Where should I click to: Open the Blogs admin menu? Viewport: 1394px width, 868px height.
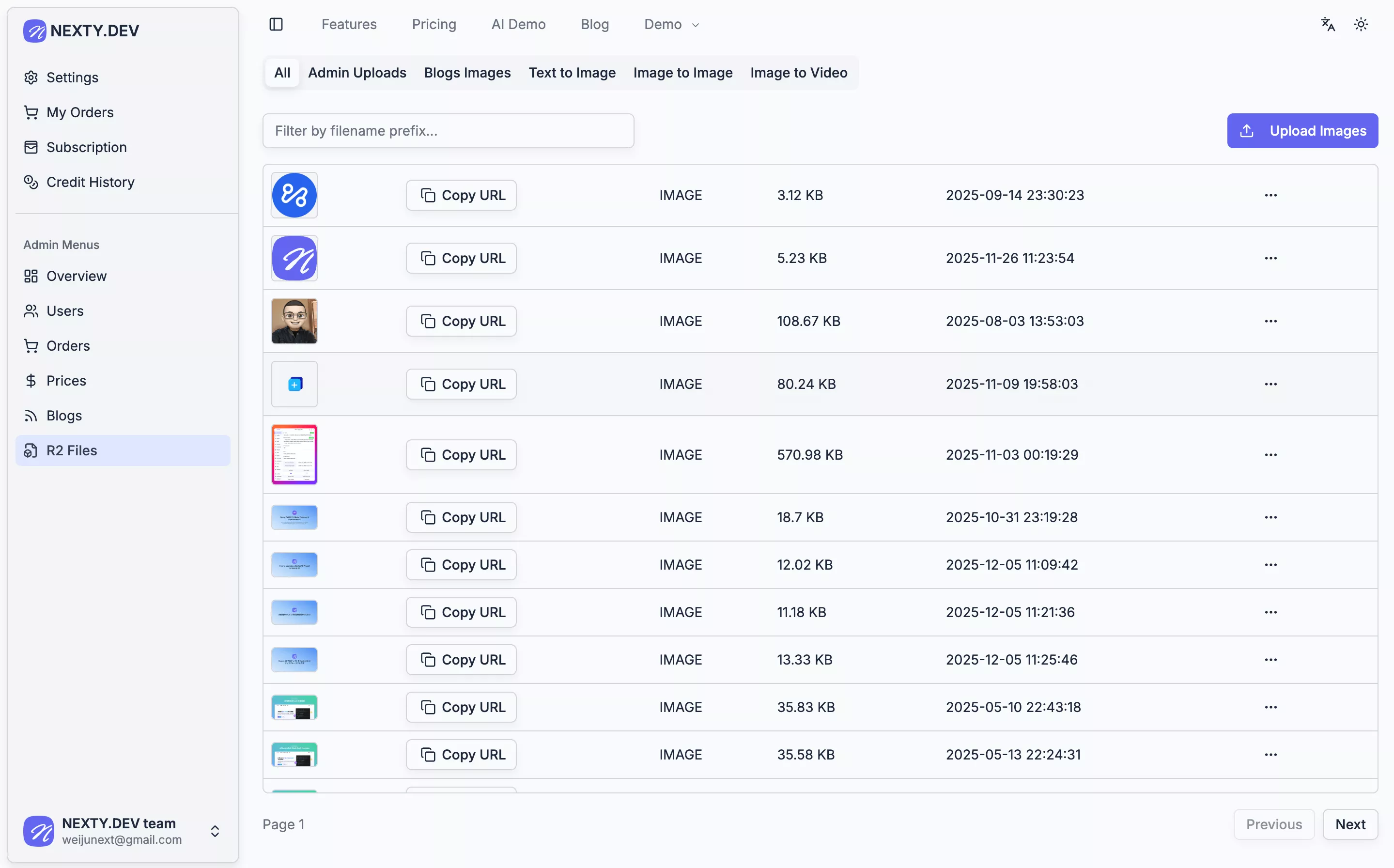(64, 415)
